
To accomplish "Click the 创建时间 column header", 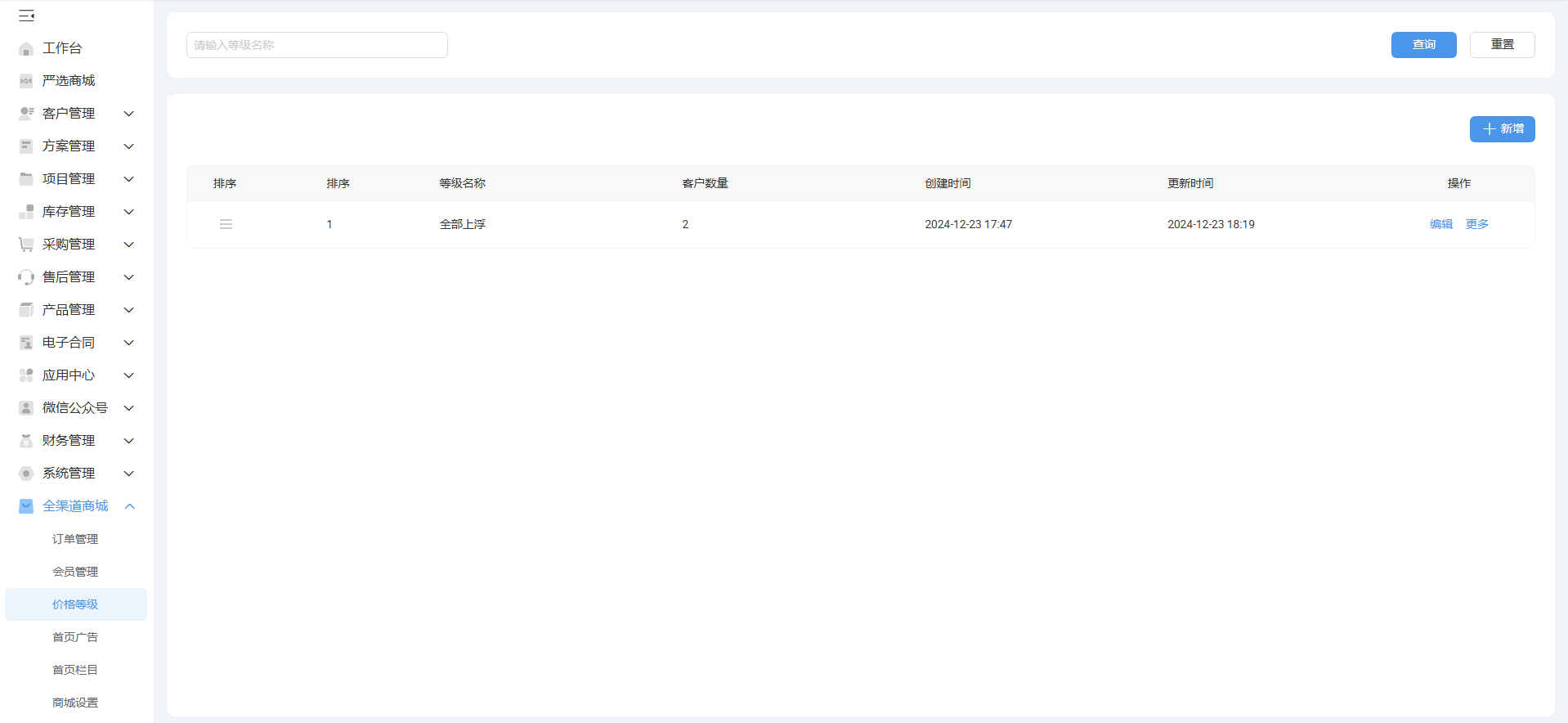I will [948, 183].
